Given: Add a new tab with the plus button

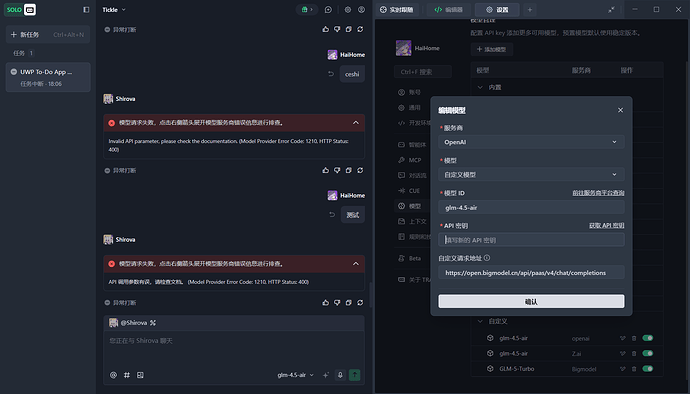Looking at the screenshot, I should tap(530, 10).
